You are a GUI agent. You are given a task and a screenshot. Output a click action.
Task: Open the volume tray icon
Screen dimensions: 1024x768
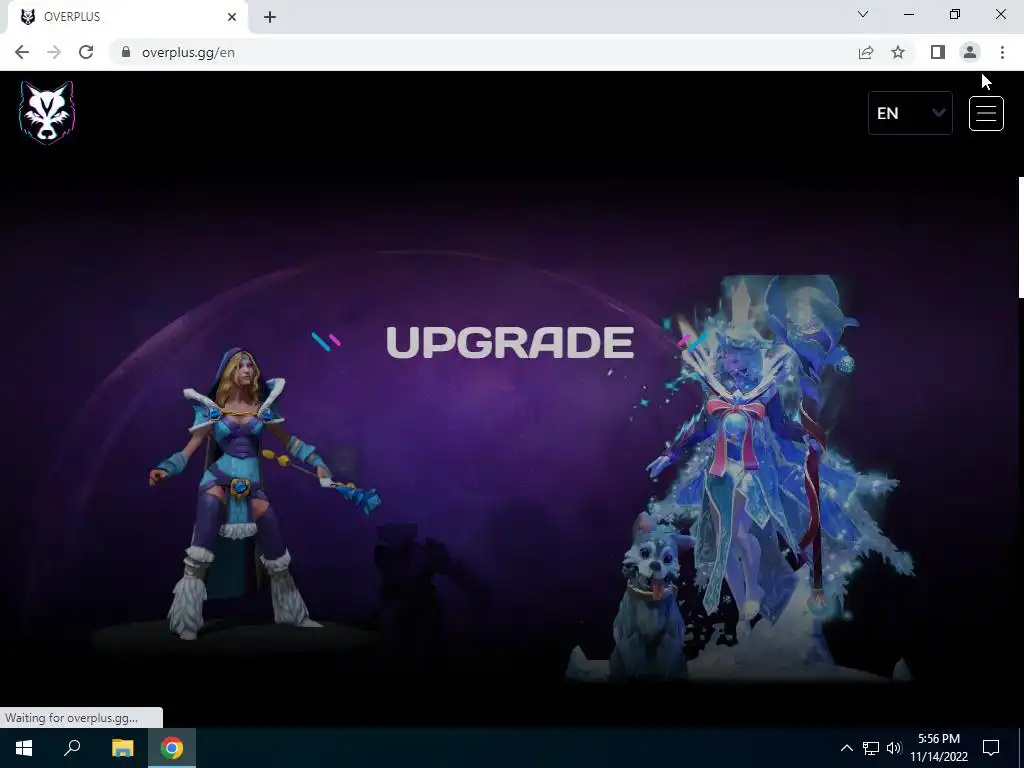pyautogui.click(x=894, y=748)
